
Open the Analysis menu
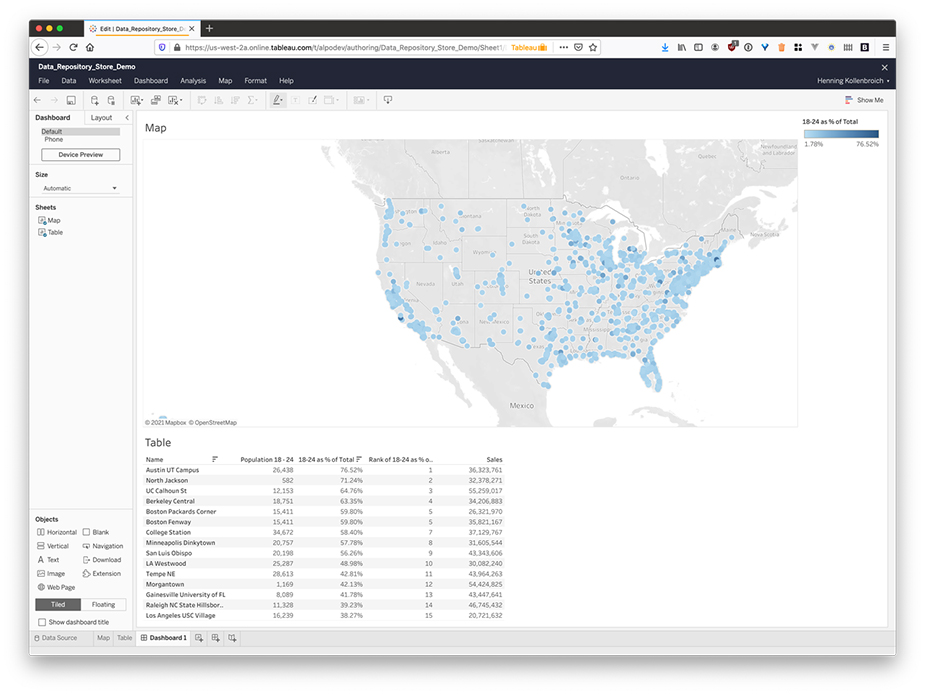[x=193, y=81]
